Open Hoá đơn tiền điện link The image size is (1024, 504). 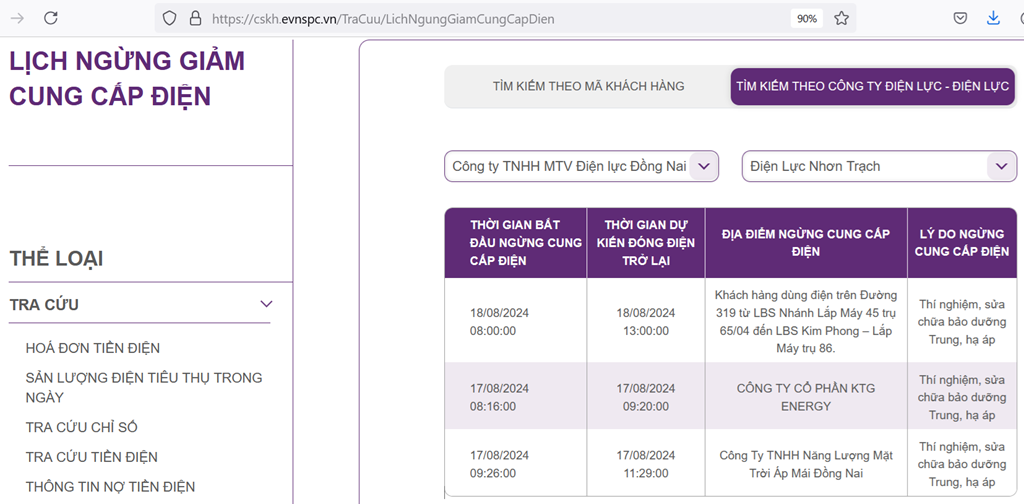click(93, 348)
